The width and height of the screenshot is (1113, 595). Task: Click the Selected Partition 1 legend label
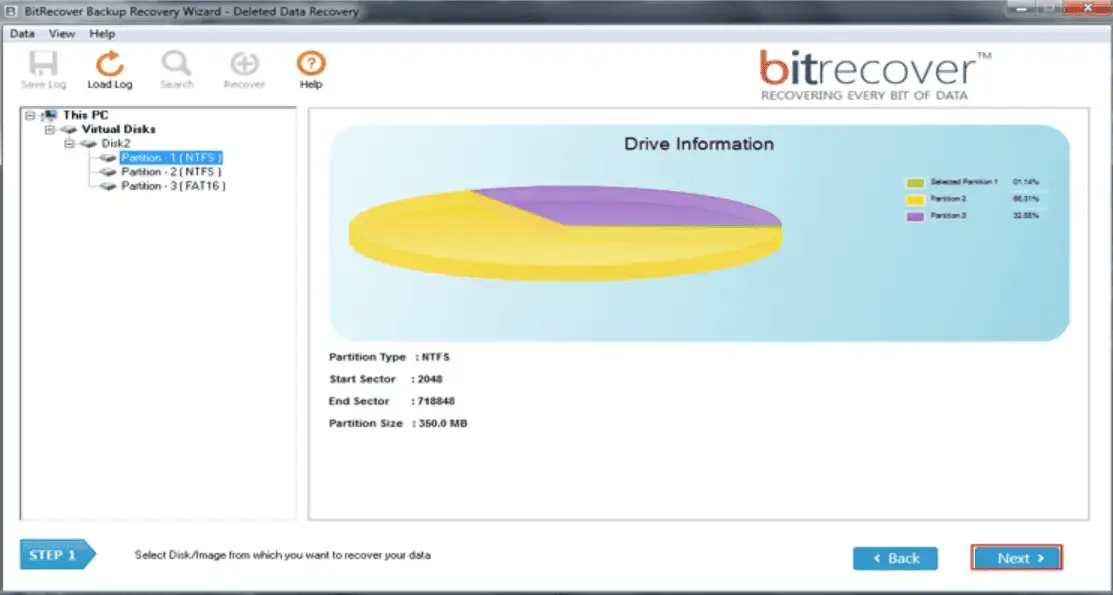coord(964,182)
